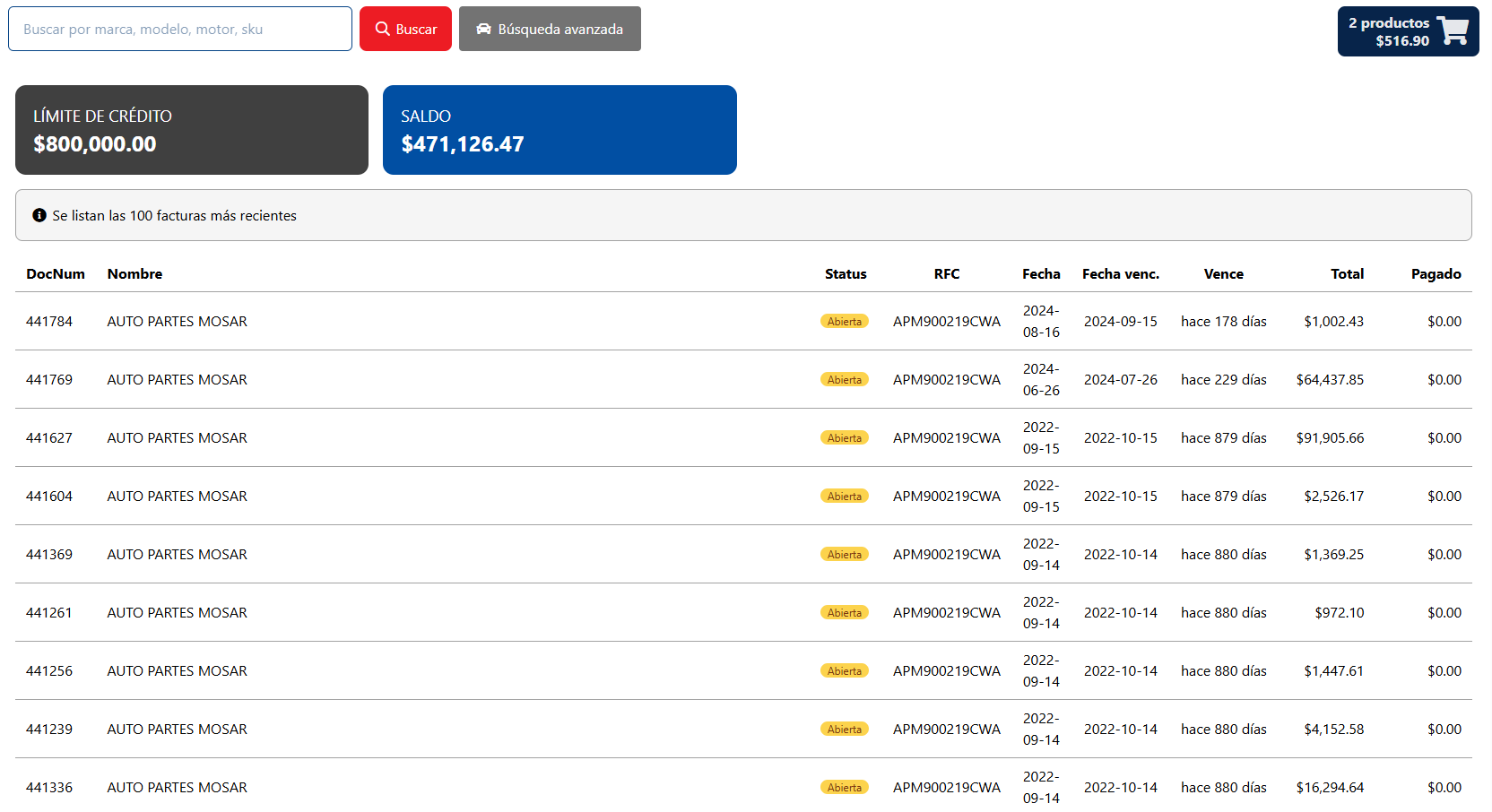Open invoice number 441769
This screenshot has width=1492, height=812.
pos(49,380)
